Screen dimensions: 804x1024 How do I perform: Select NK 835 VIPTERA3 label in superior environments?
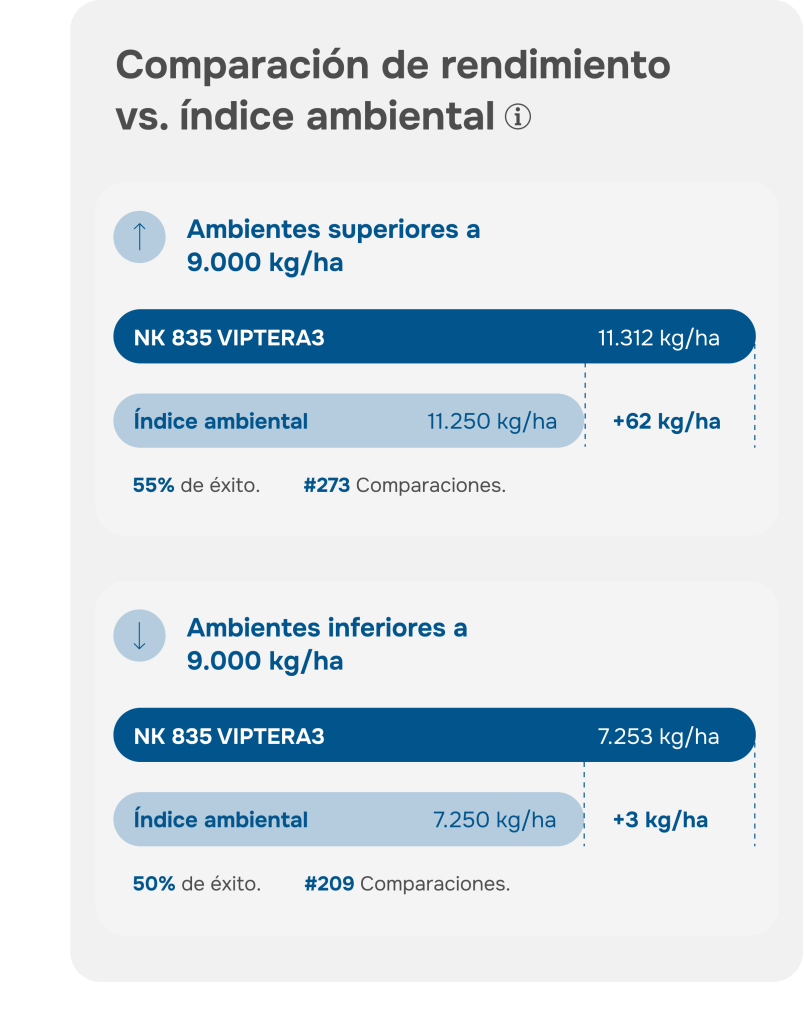tap(229, 338)
